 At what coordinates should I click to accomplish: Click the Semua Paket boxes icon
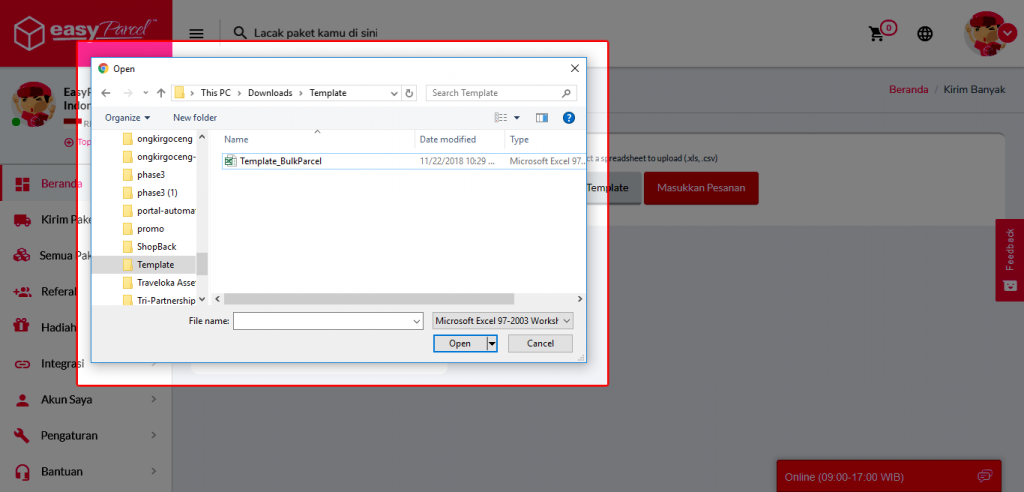(23, 255)
